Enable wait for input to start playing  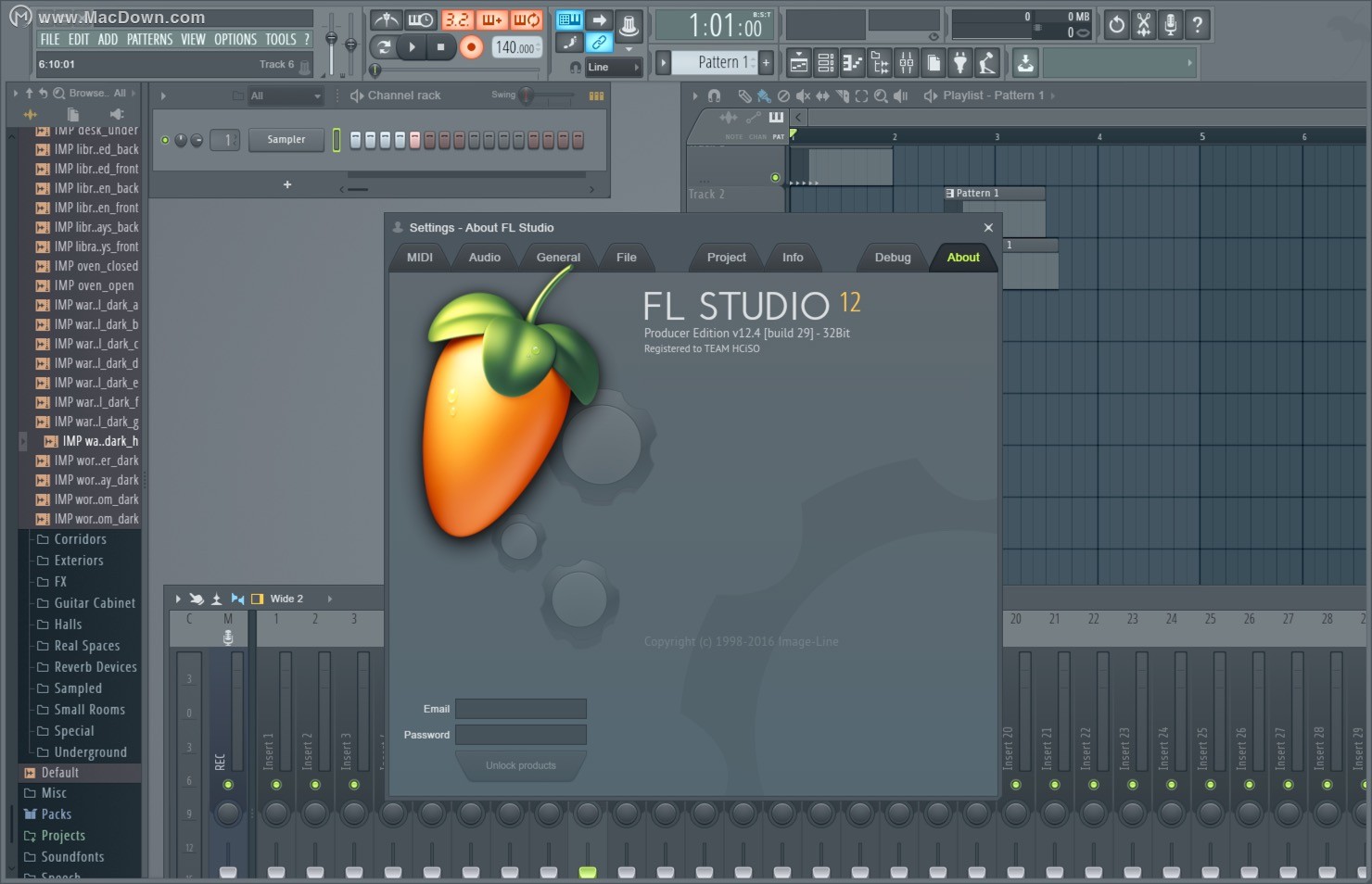click(x=420, y=19)
